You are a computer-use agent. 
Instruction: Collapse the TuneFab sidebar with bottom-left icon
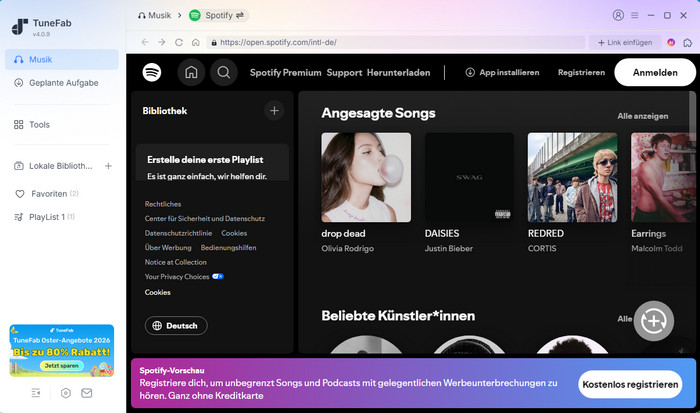click(36, 393)
